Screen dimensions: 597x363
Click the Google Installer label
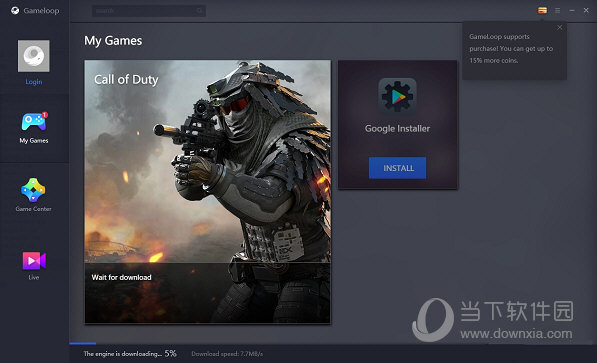[397, 129]
